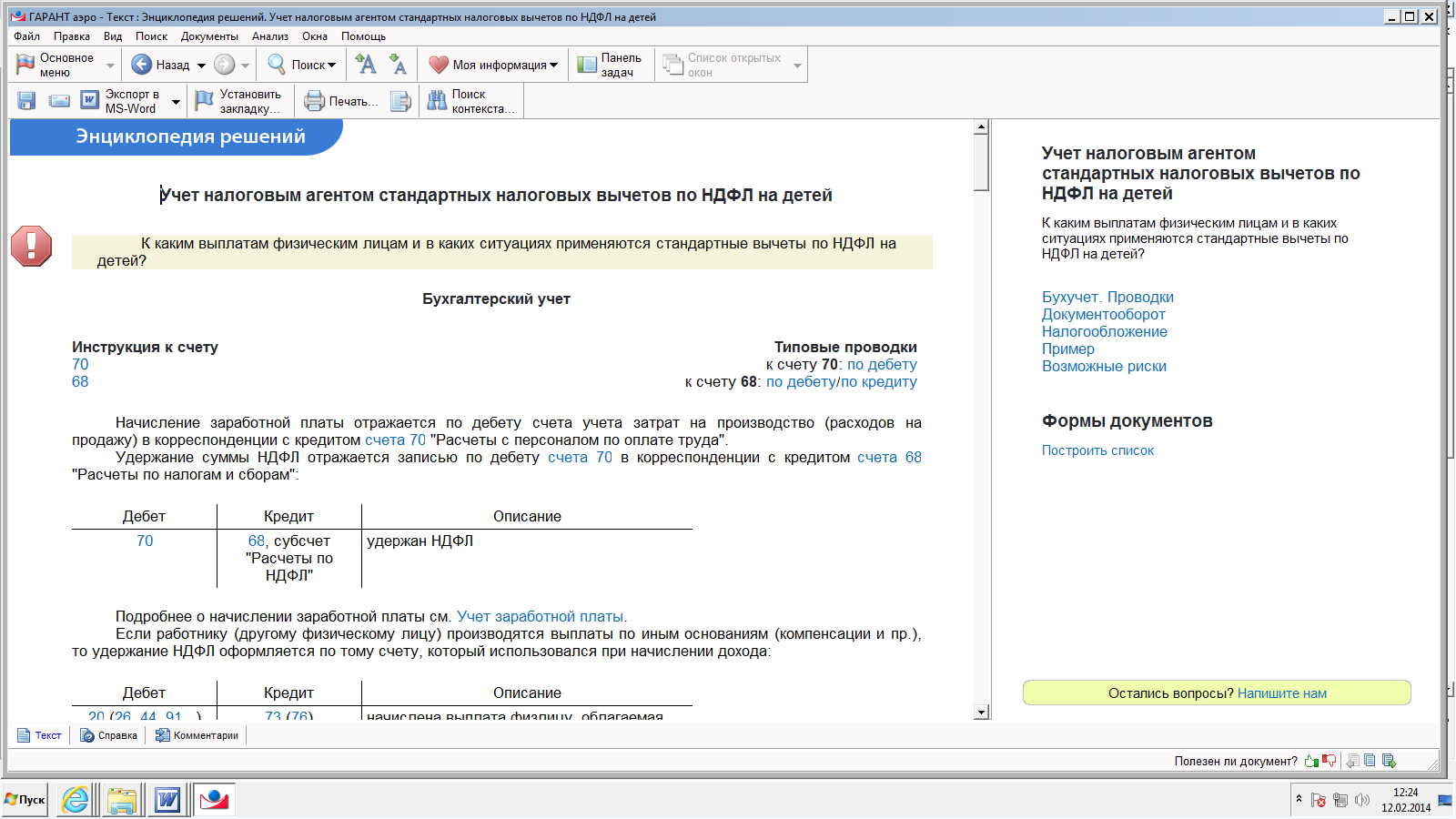Switch to the Текст tab
The width and height of the screenshot is (1456, 819).
(x=39, y=735)
